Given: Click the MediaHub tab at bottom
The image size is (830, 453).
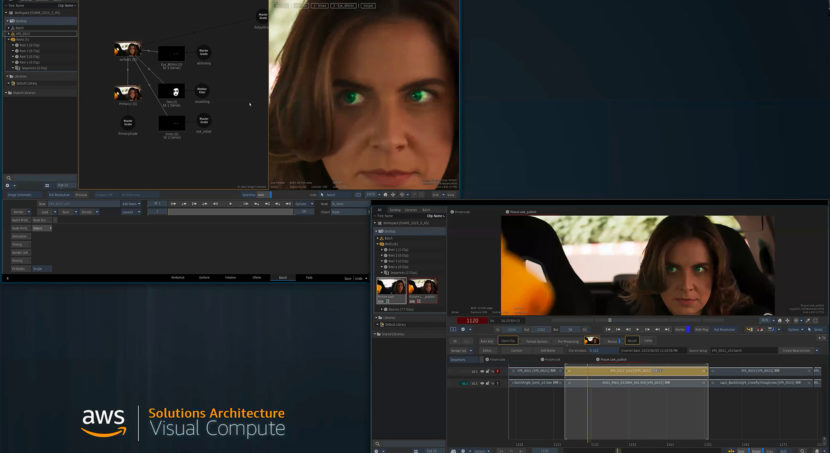Looking at the screenshot, I should click(x=178, y=277).
